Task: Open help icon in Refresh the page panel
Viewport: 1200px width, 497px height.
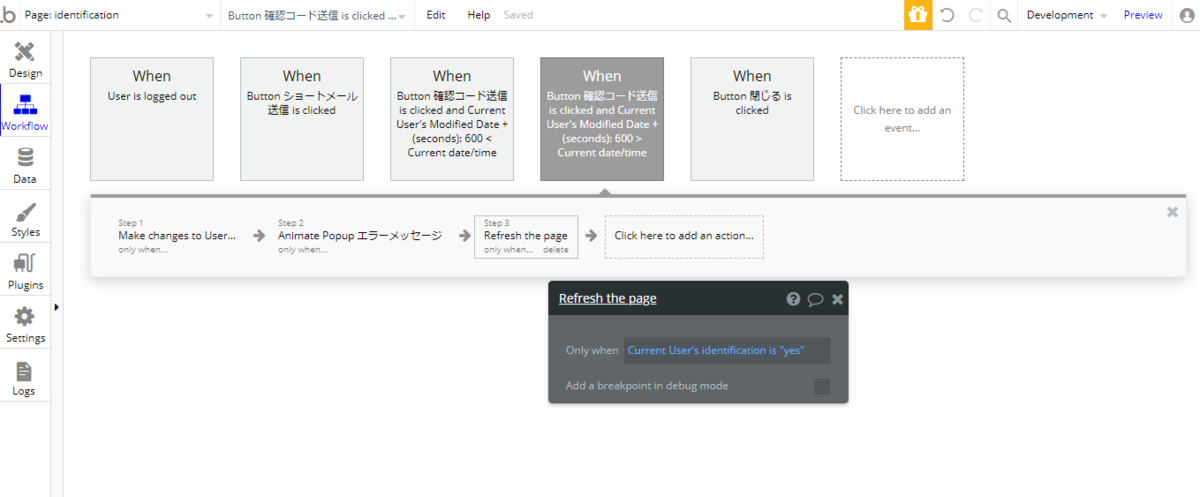Action: click(x=793, y=299)
